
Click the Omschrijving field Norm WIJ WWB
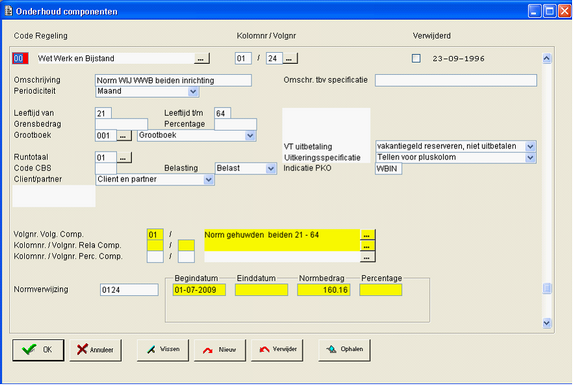tap(173, 80)
